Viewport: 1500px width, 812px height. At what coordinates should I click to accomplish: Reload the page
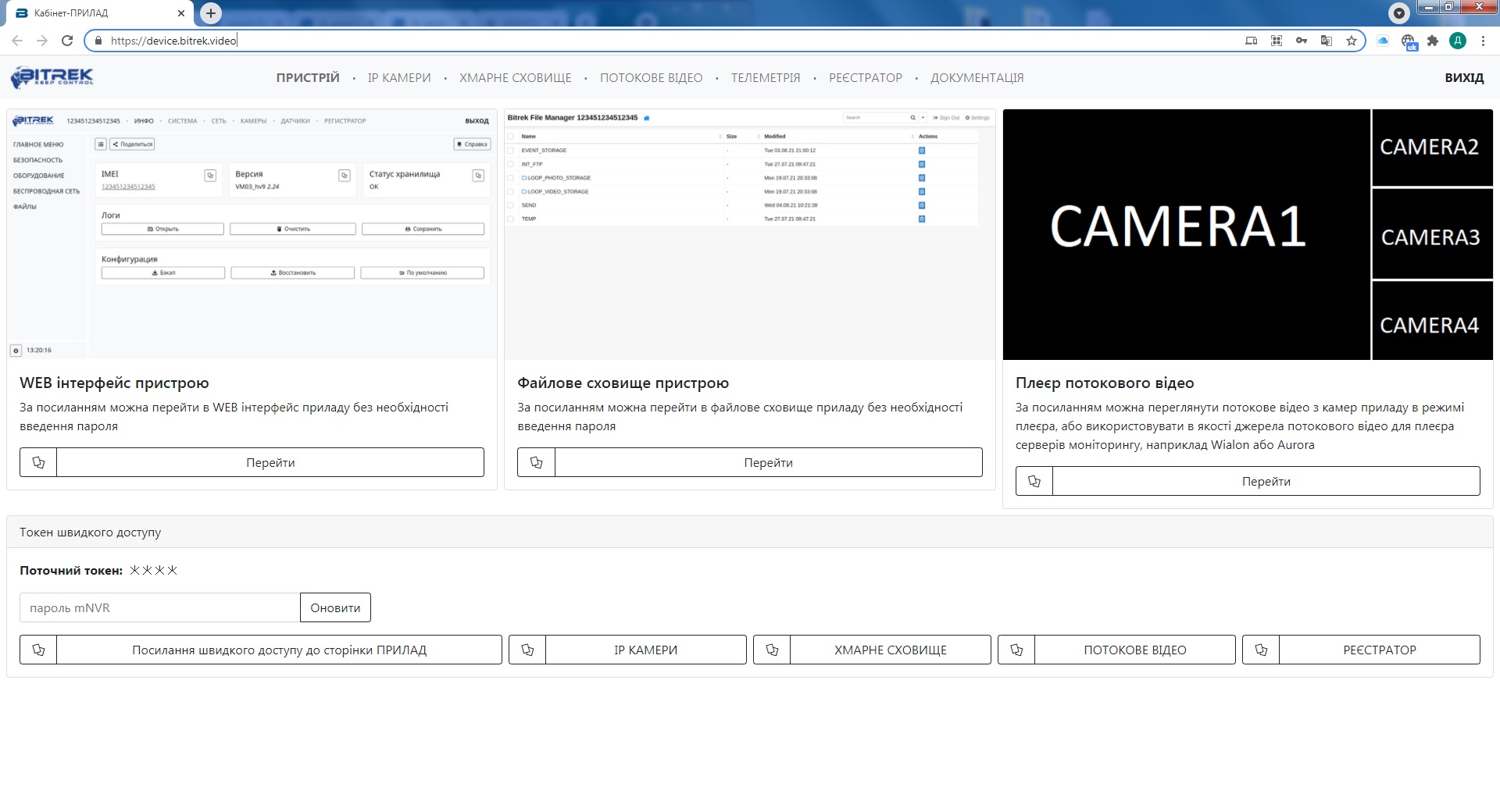pos(67,41)
